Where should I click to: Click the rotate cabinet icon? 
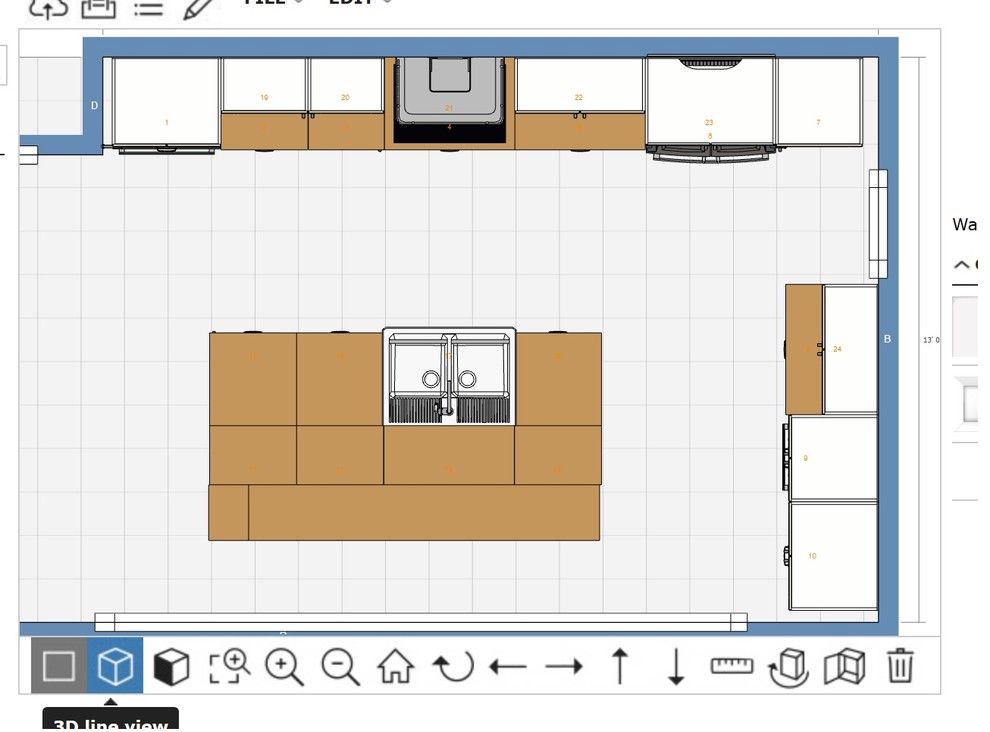point(789,667)
